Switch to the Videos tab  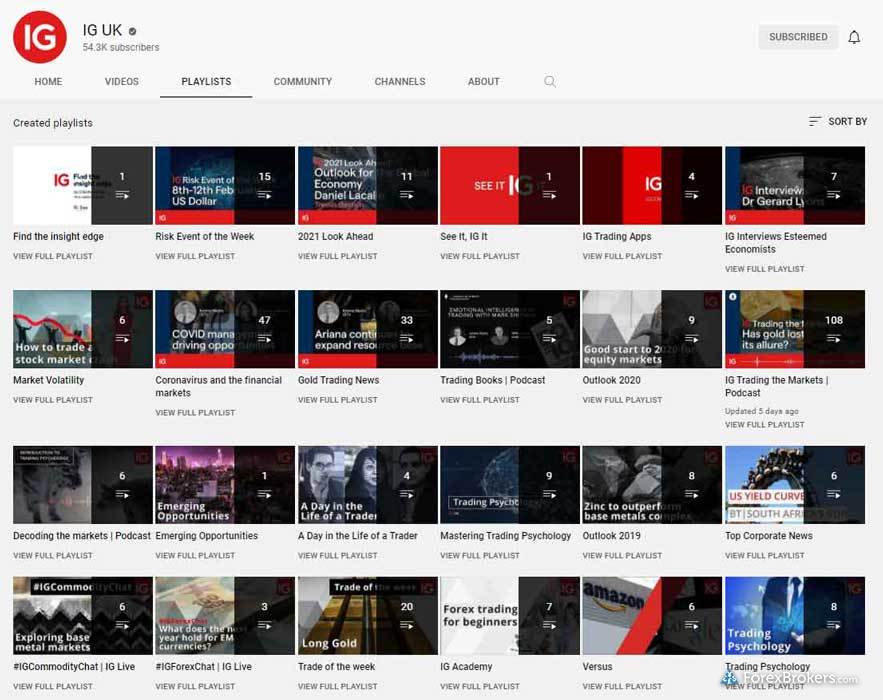pyautogui.click(x=122, y=82)
